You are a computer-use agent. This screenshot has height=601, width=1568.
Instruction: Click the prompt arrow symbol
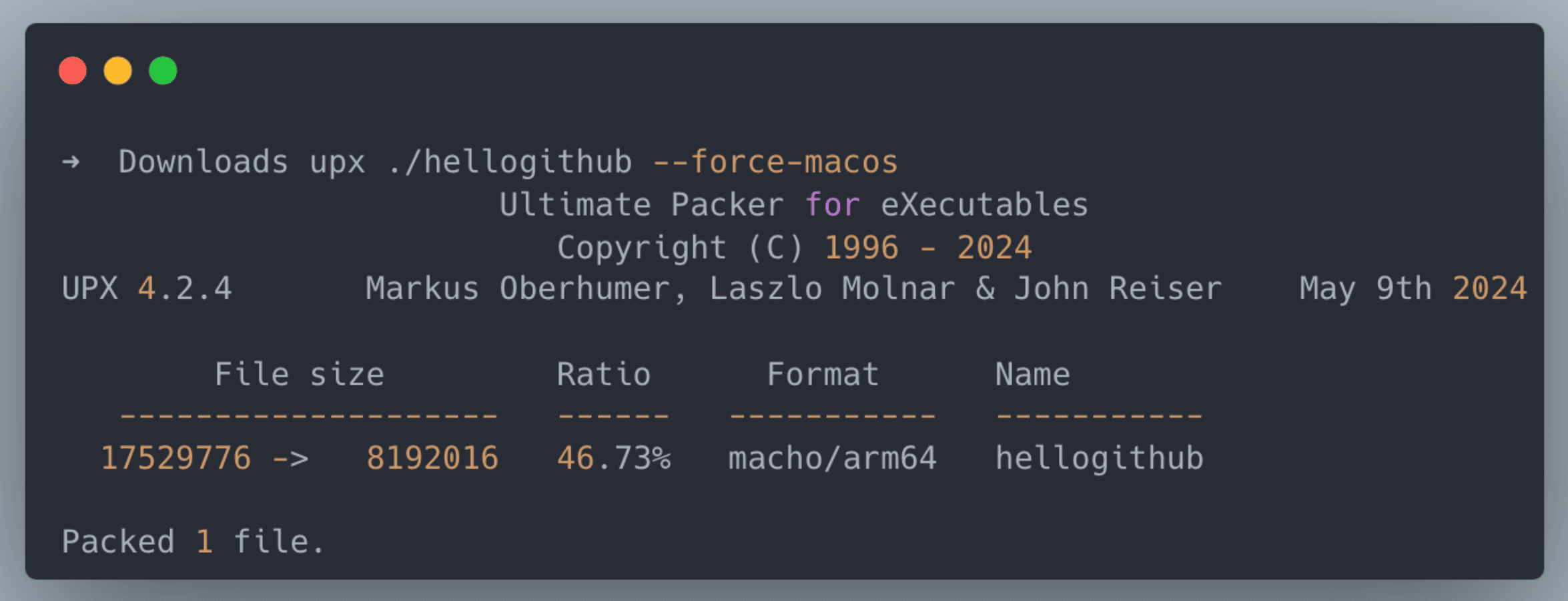coord(71,162)
